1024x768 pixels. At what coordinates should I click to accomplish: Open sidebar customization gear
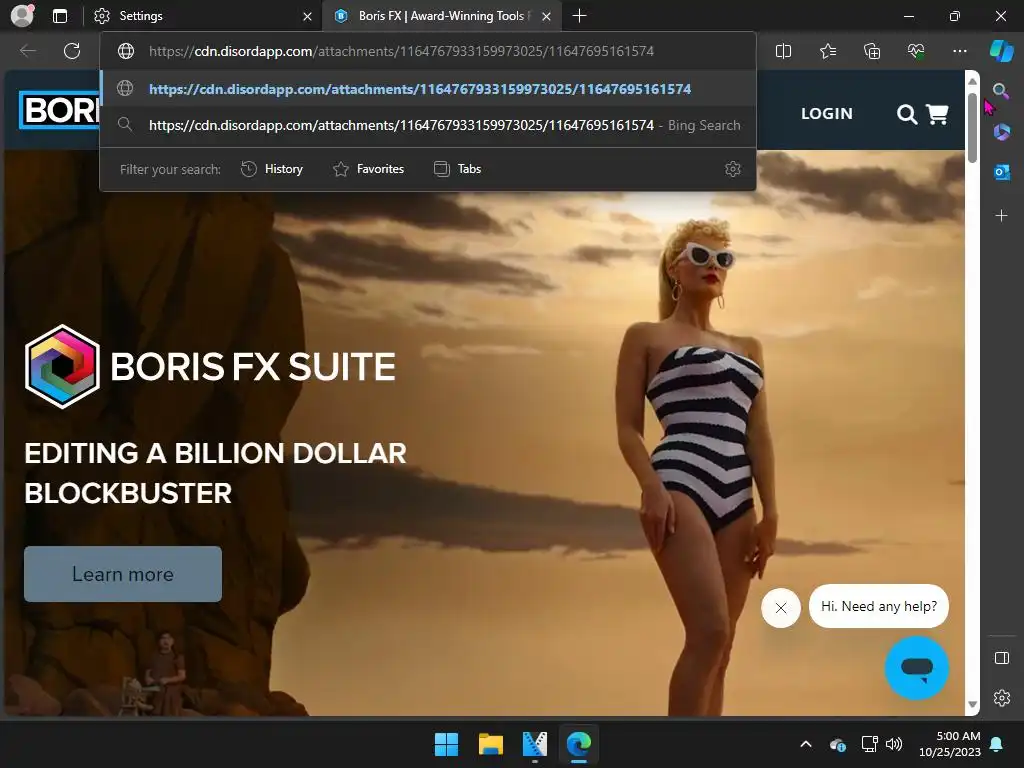1002,698
